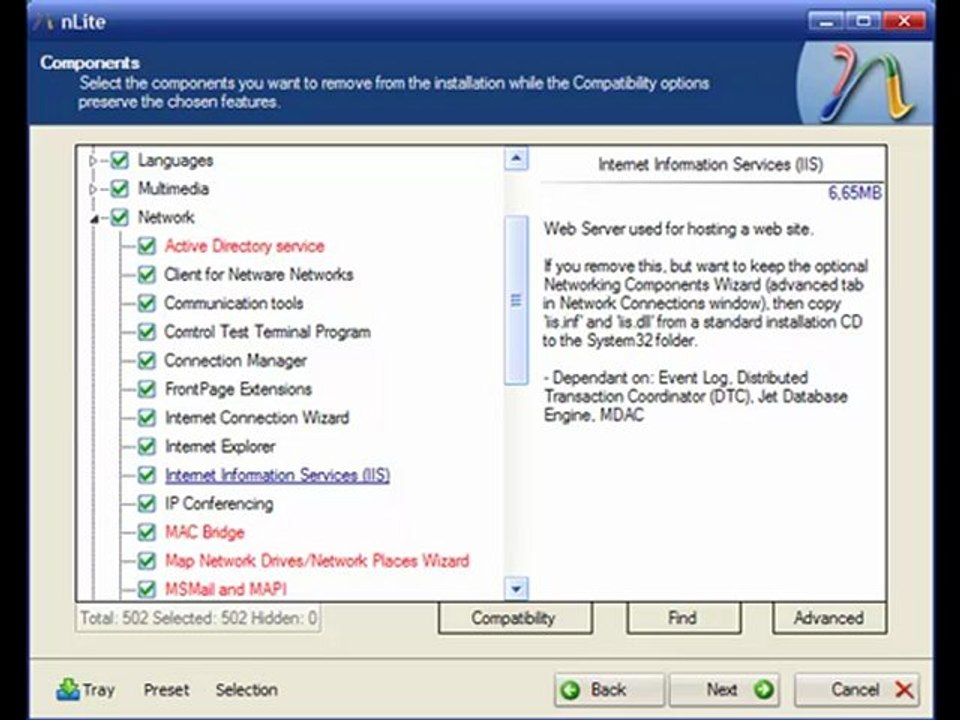Toggle the Connection Manager checkbox

(x=146, y=361)
